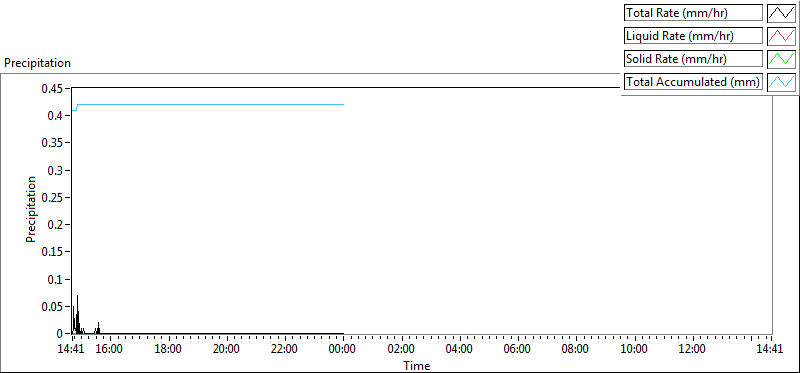Click the 20:00 time axis label
The width and height of the screenshot is (800, 373).
[227, 350]
